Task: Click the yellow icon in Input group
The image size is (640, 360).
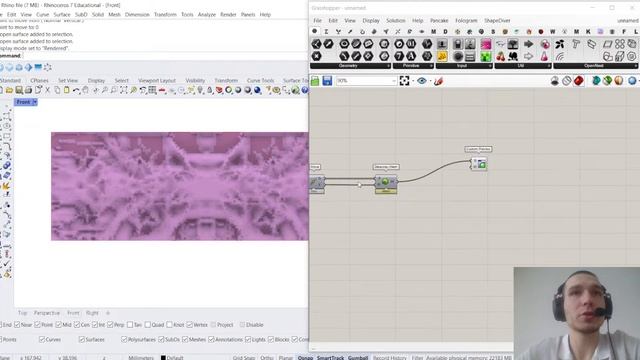Action: click(x=442, y=56)
